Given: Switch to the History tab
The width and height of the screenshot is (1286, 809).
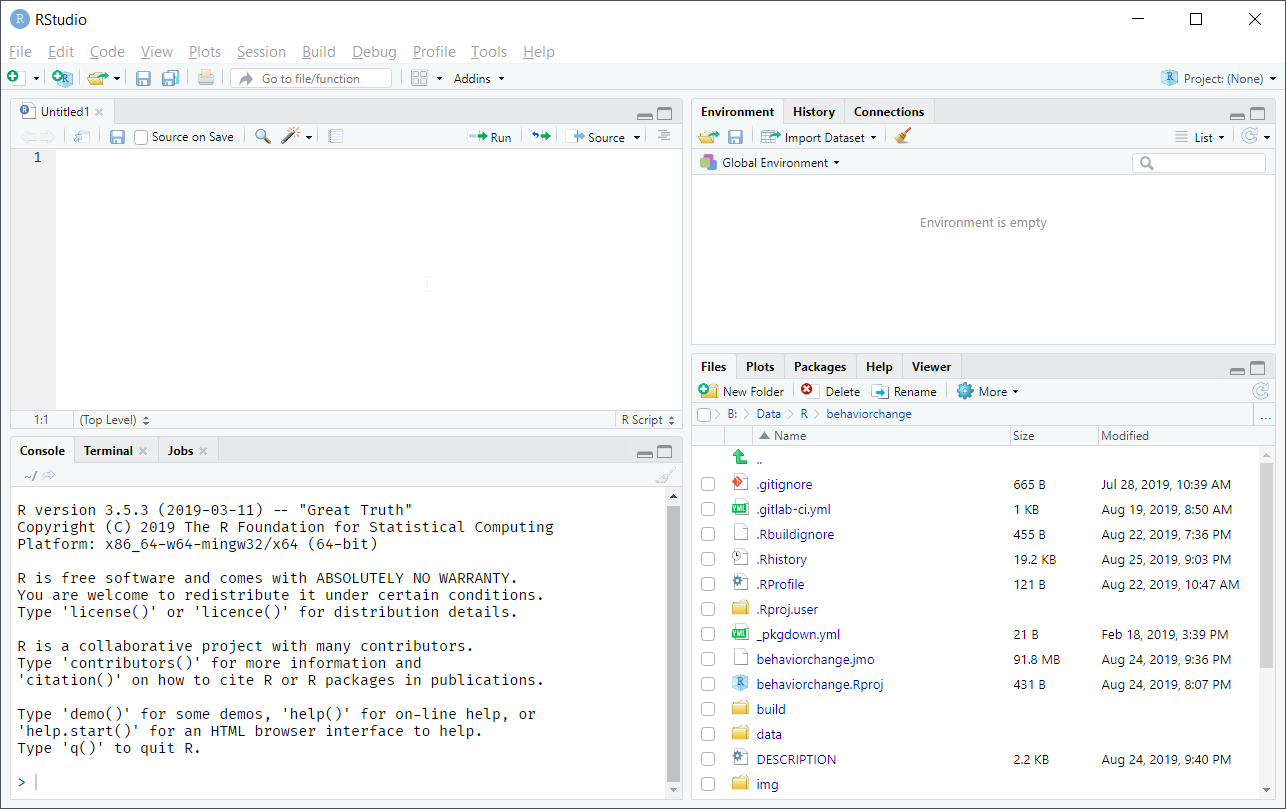Looking at the screenshot, I should pos(814,112).
